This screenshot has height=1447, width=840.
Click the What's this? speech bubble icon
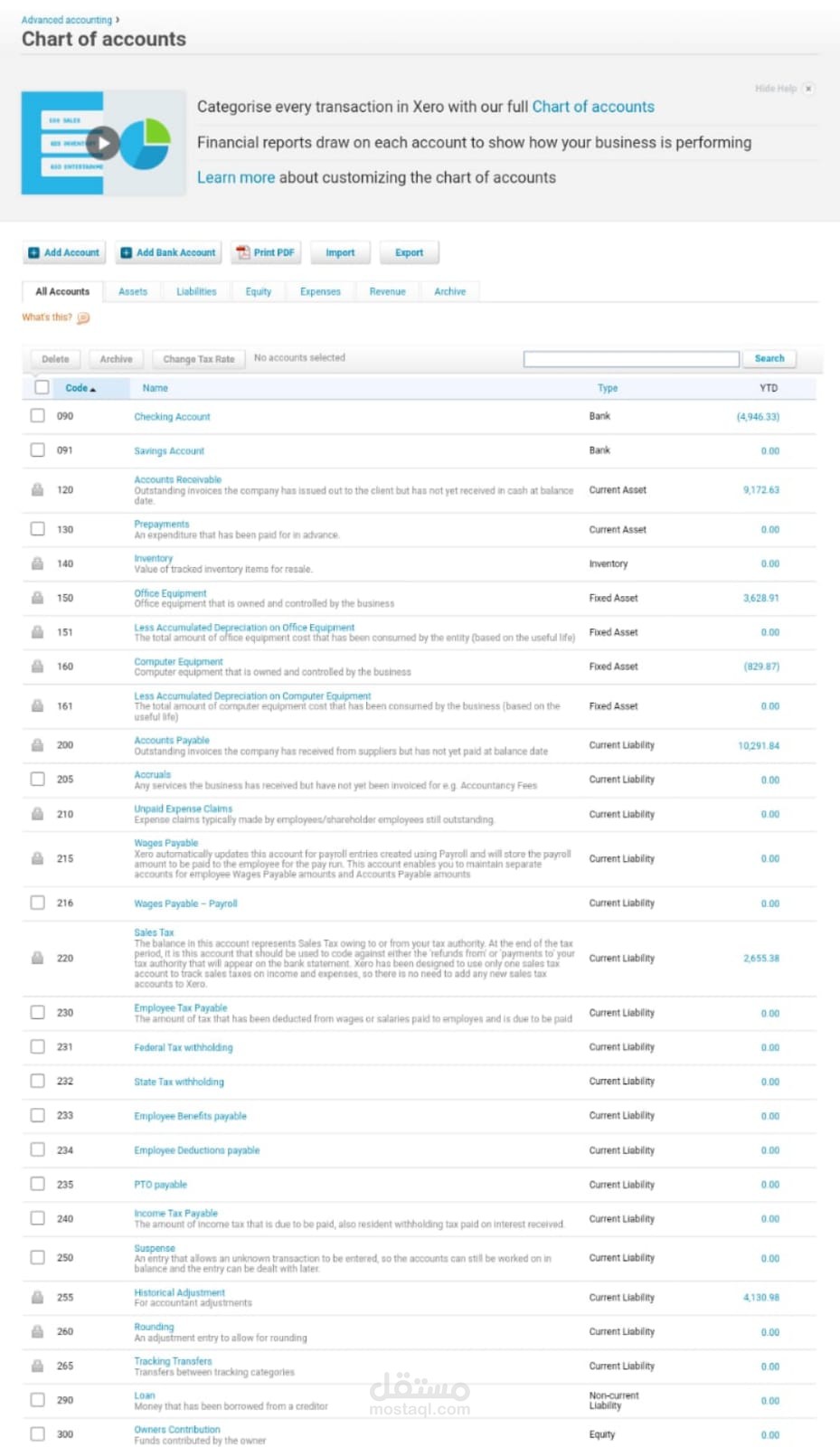[x=83, y=317]
